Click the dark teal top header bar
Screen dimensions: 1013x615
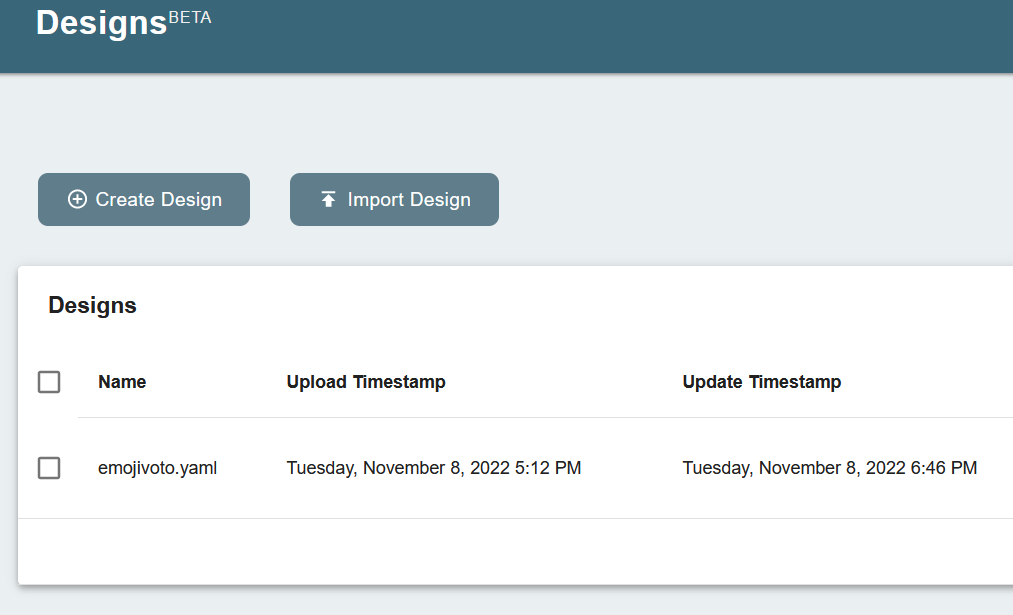600,36
